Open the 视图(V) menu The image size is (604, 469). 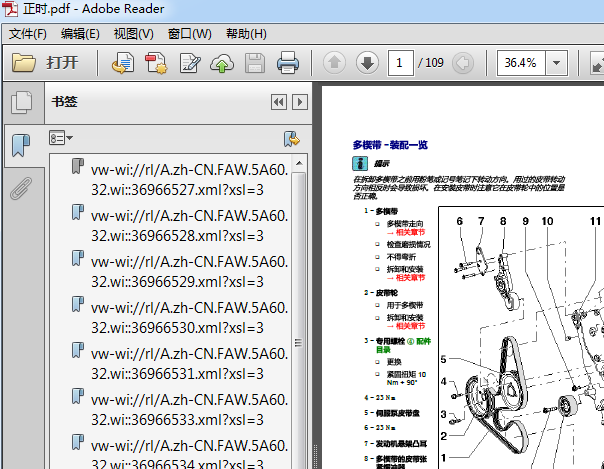point(133,34)
